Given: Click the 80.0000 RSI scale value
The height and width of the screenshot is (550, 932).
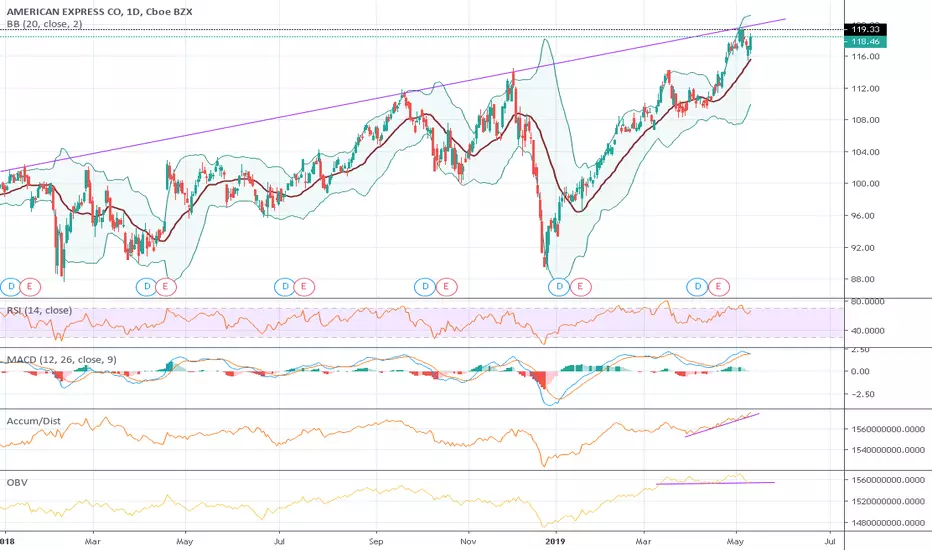Looking at the screenshot, I should (868, 301).
